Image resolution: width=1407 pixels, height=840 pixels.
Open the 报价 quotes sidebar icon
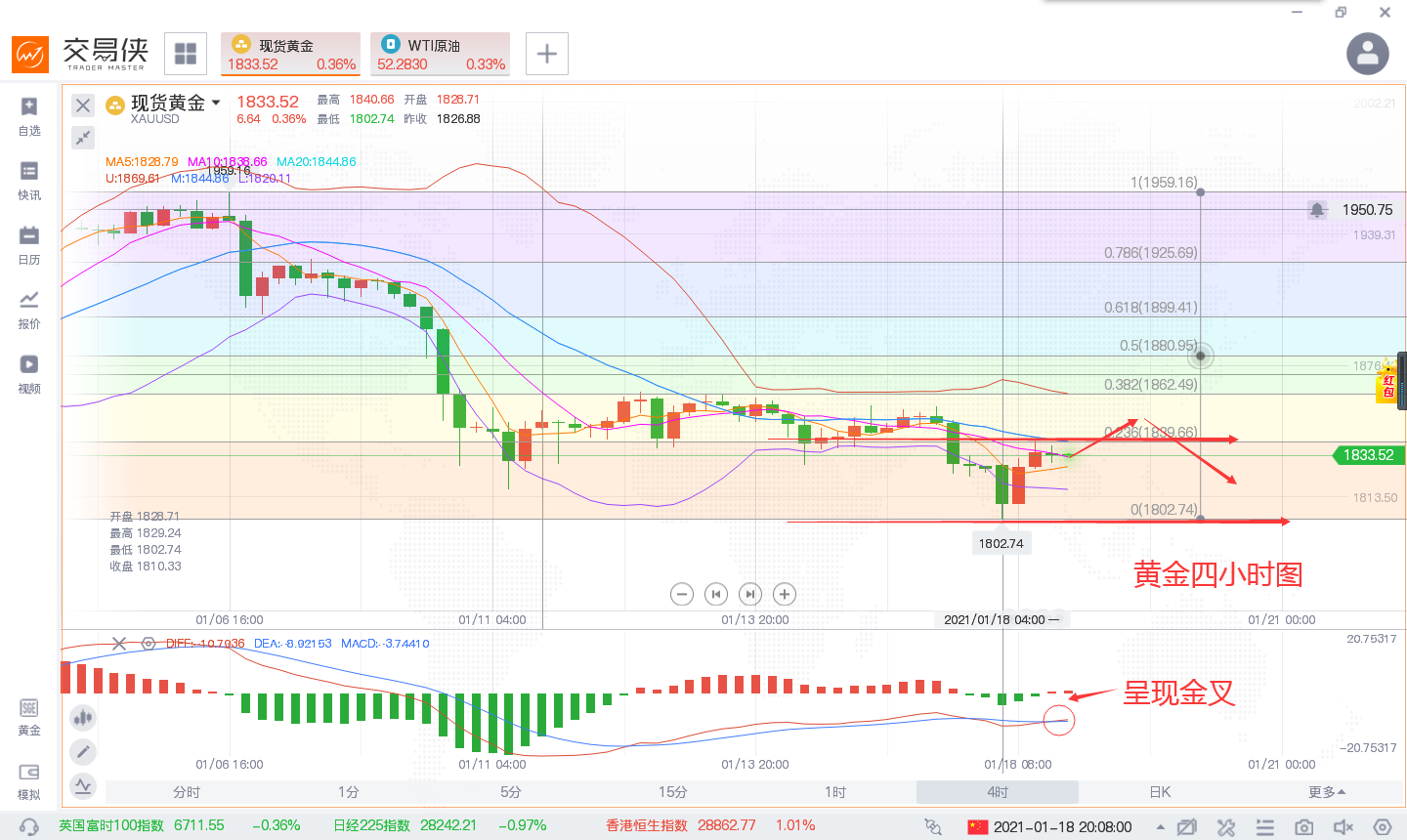pyautogui.click(x=29, y=310)
